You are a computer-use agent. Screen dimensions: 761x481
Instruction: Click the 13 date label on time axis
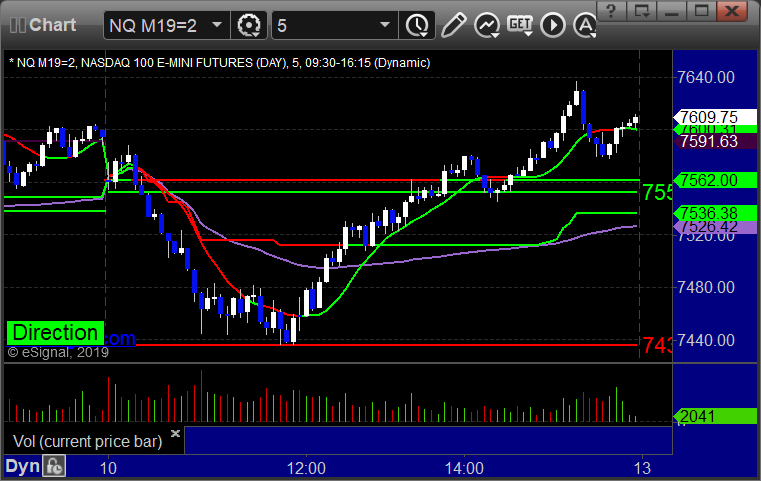(x=642, y=468)
